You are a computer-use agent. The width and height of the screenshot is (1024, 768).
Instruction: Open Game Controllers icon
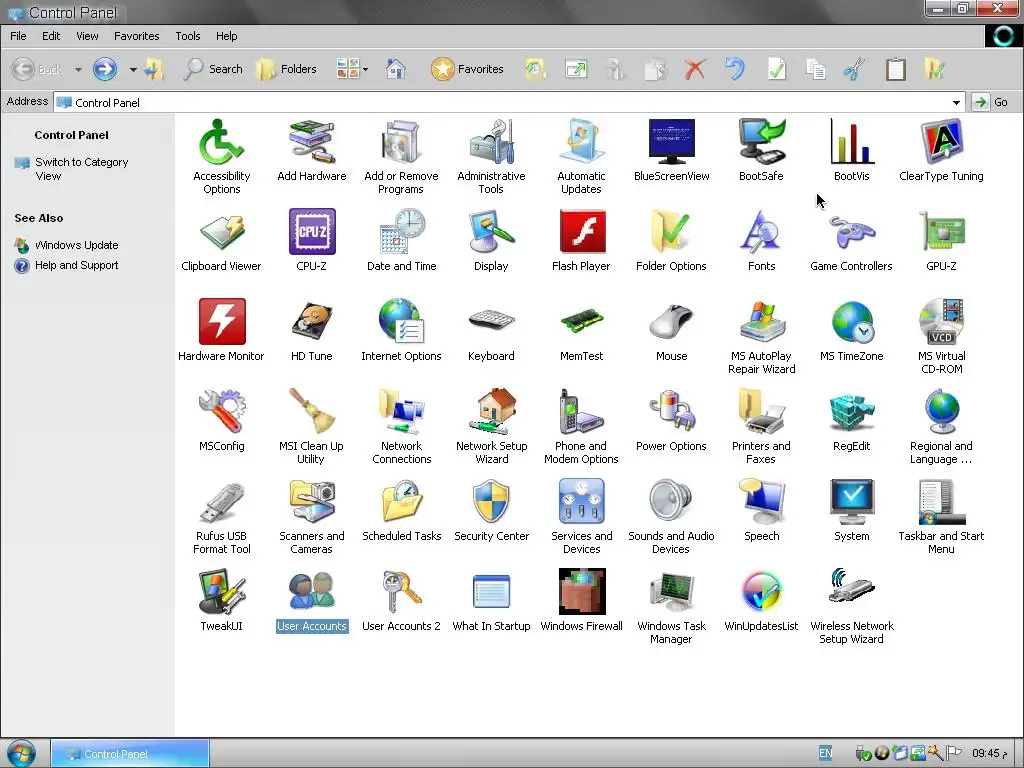[x=852, y=232]
